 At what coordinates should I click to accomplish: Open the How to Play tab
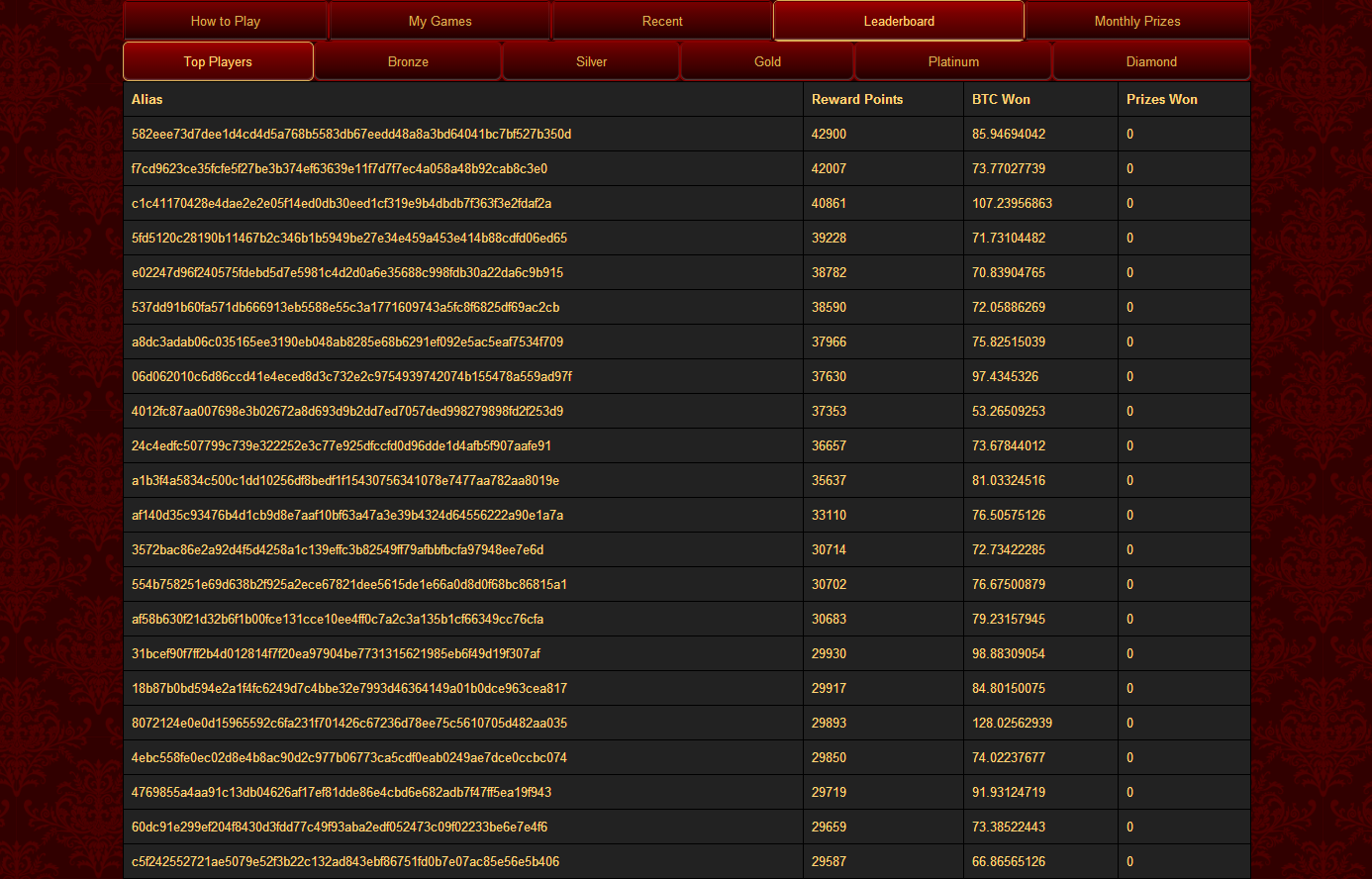[x=226, y=21]
